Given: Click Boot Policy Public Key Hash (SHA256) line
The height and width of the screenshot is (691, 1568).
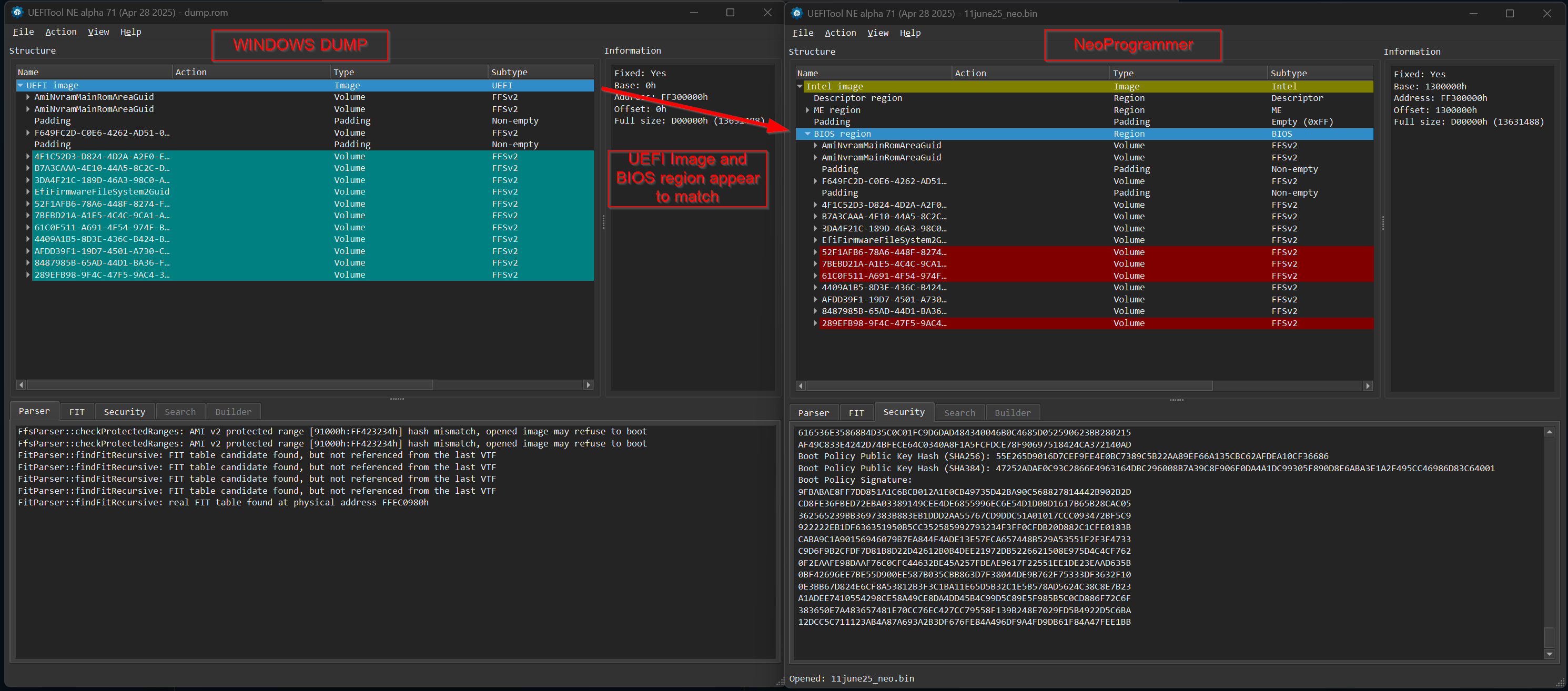Looking at the screenshot, I should pos(1064,456).
